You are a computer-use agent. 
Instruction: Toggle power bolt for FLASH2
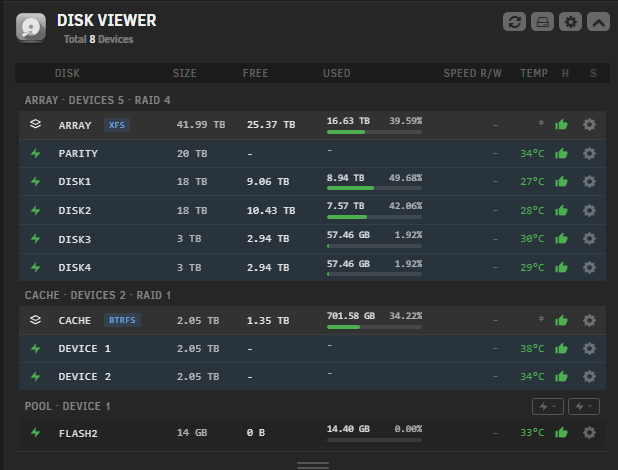35,433
